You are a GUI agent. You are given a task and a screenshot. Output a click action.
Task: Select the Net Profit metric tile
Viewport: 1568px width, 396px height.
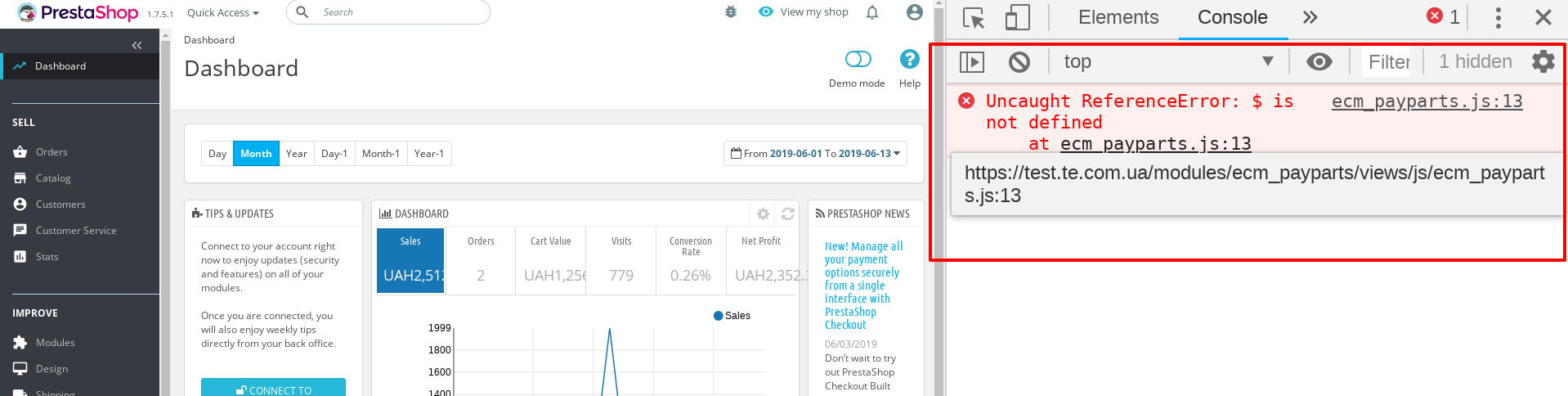point(761,260)
